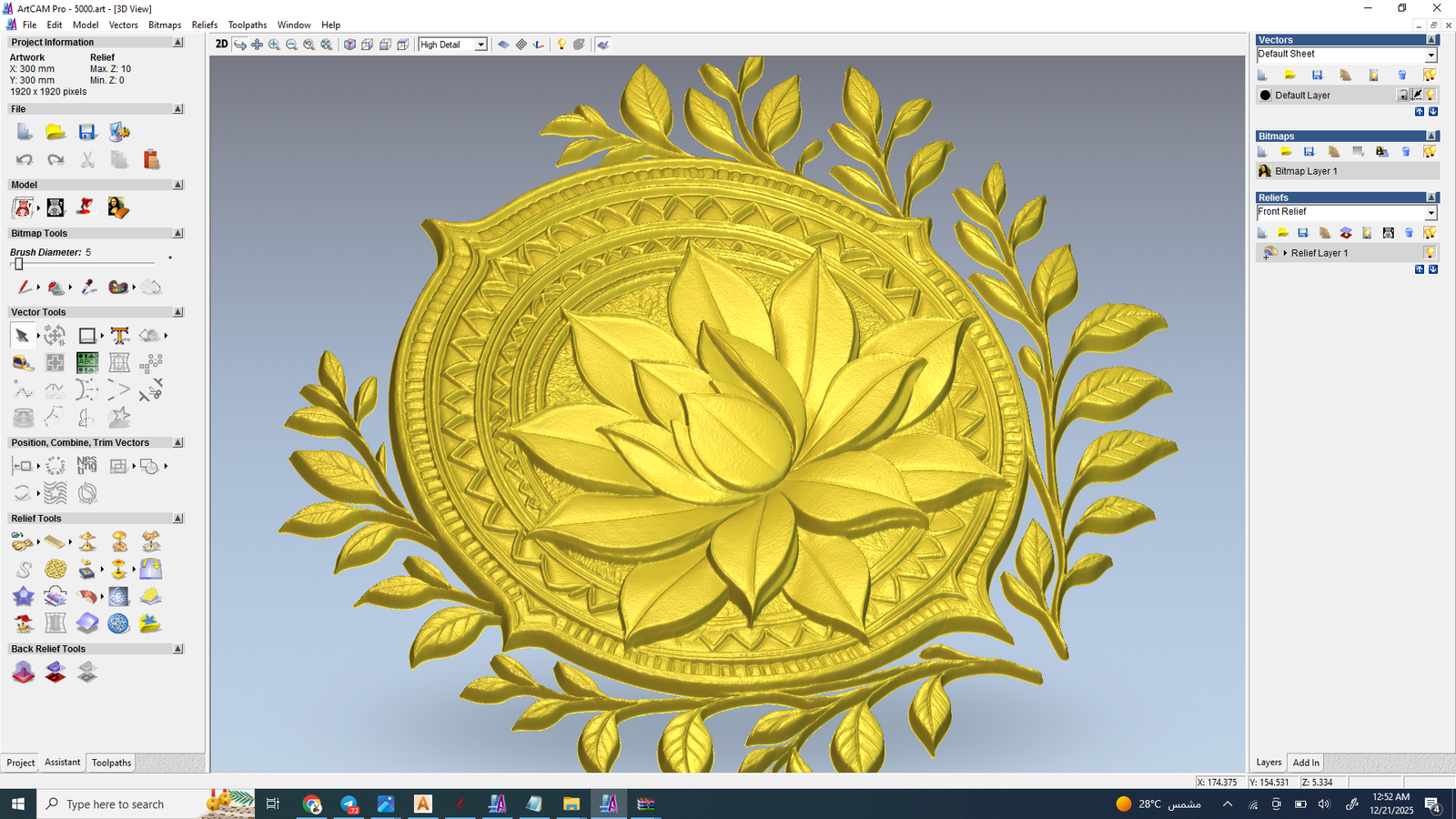Screen dimensions: 1456x819
Task: Open the Add In panel tab
Action: click(x=1306, y=763)
